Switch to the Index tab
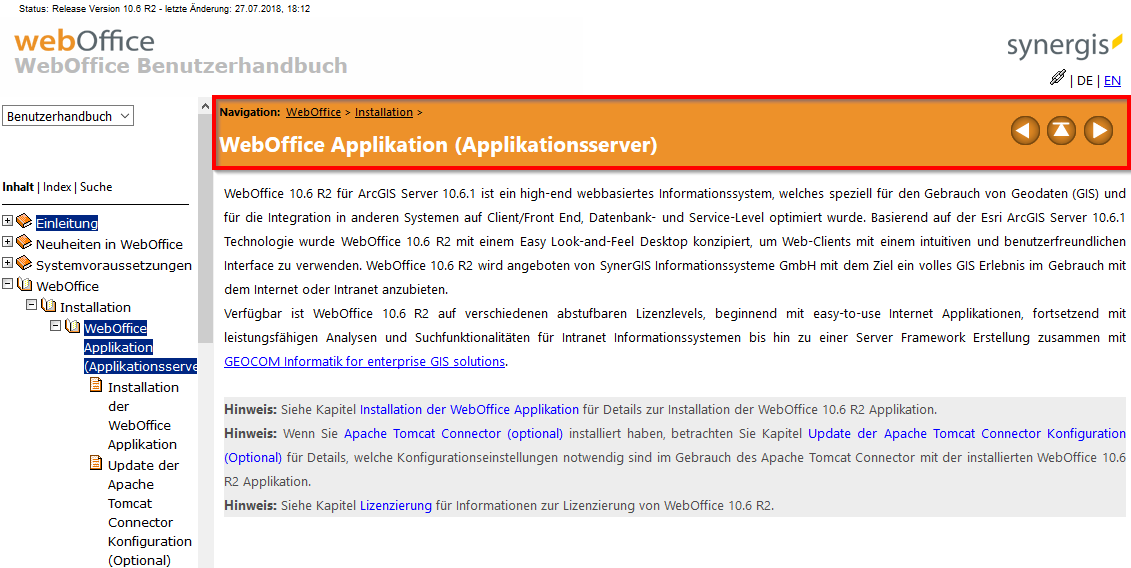1131x568 pixels. click(x=57, y=187)
